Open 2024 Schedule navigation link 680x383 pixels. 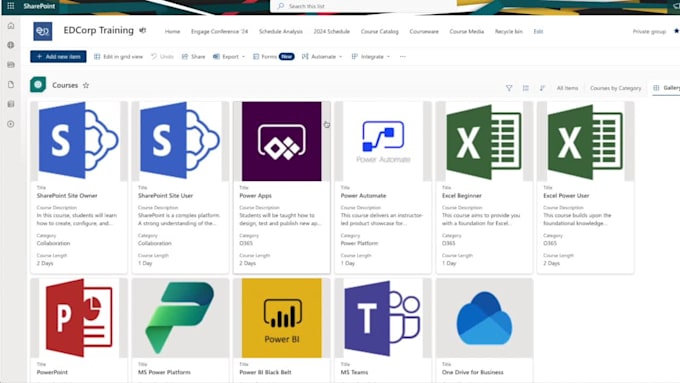tap(331, 32)
